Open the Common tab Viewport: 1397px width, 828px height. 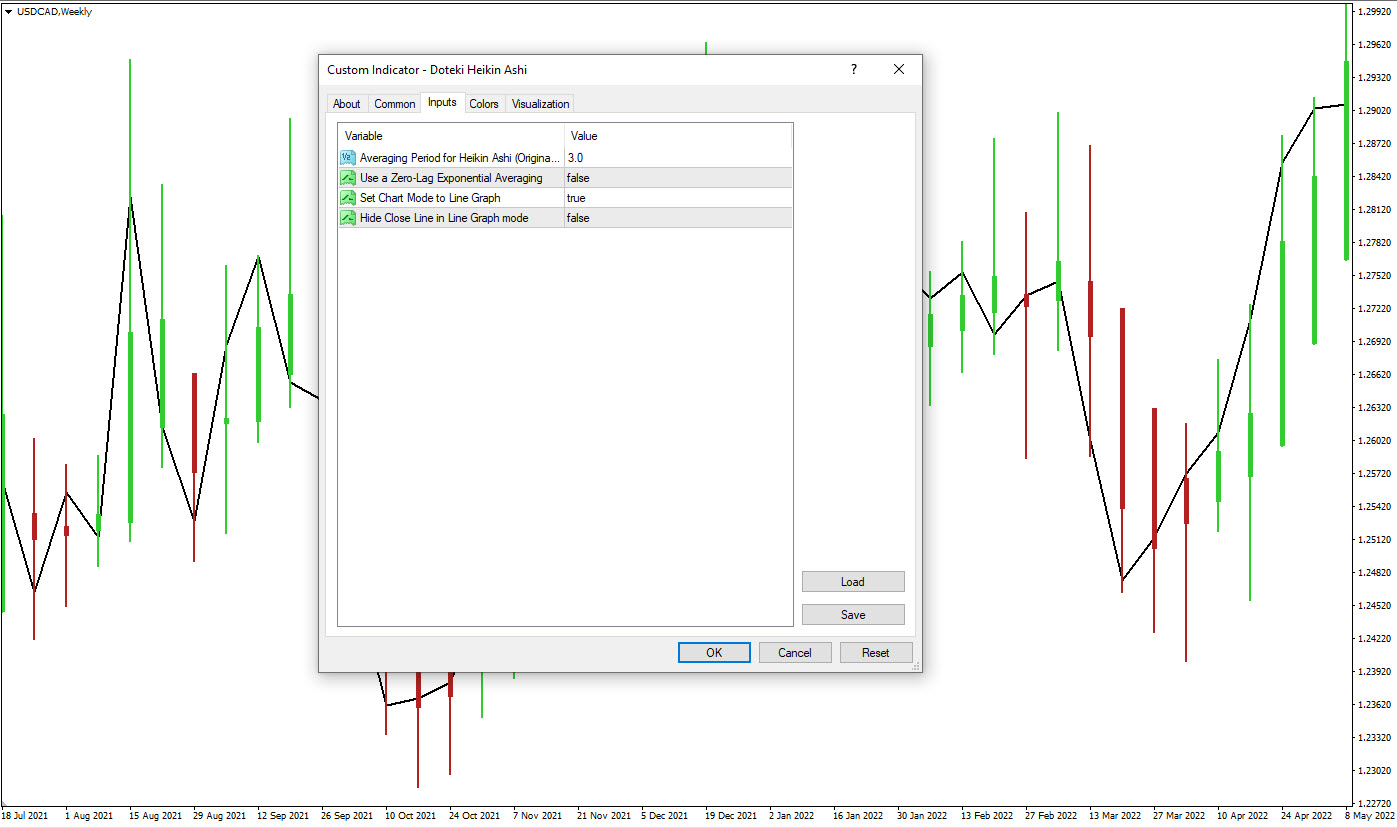[395, 104]
